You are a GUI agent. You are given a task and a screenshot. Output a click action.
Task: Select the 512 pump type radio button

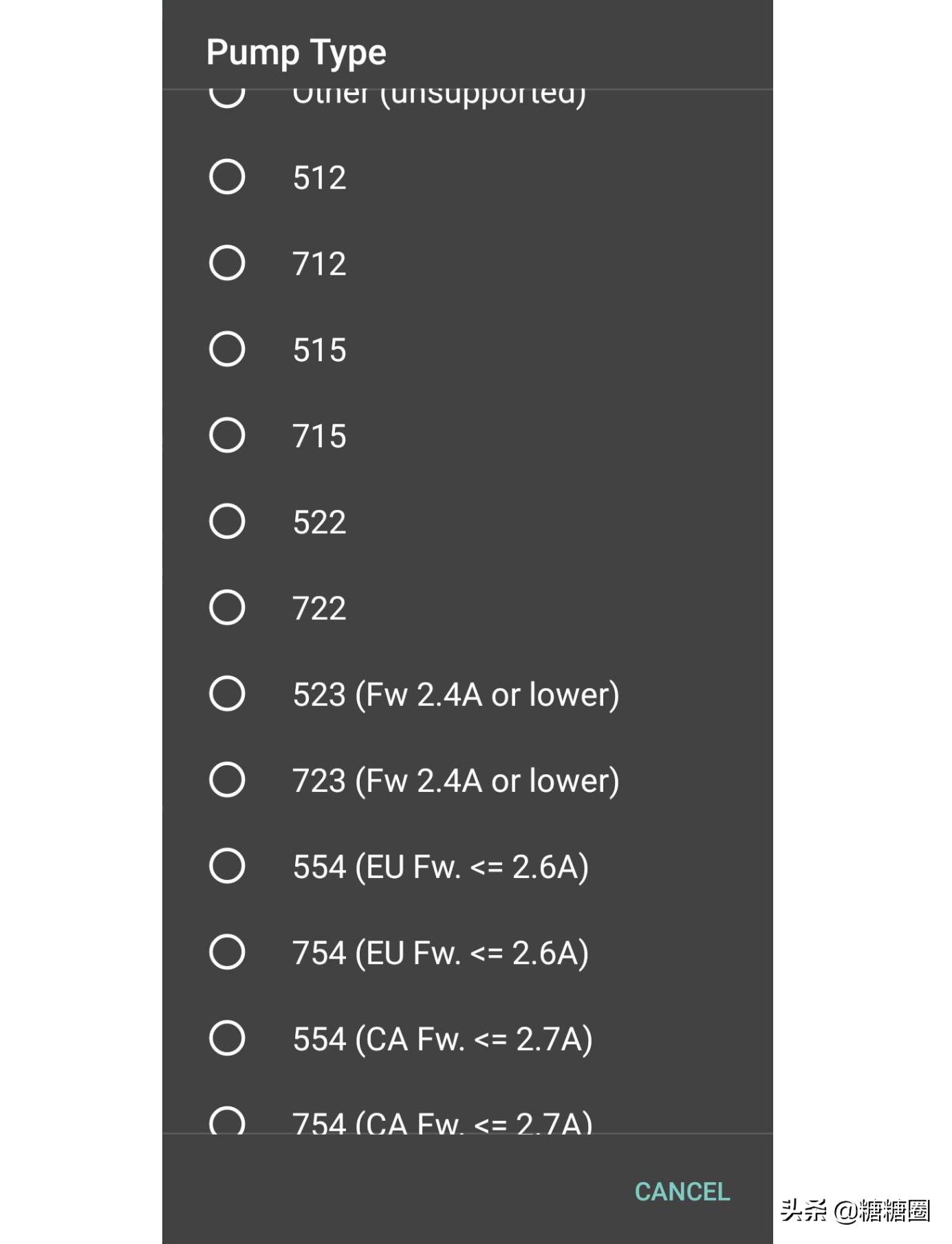pos(227,177)
